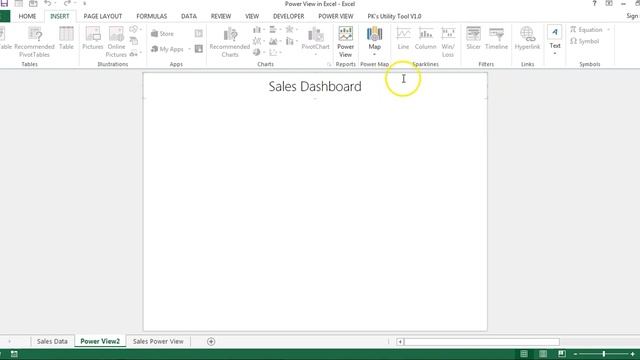
Task: Click the Sales Dashboard title text
Action: pos(315,87)
